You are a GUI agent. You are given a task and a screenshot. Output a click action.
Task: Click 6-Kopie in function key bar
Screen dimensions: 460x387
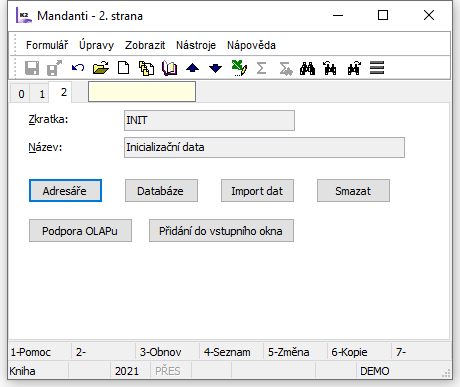click(x=349, y=352)
